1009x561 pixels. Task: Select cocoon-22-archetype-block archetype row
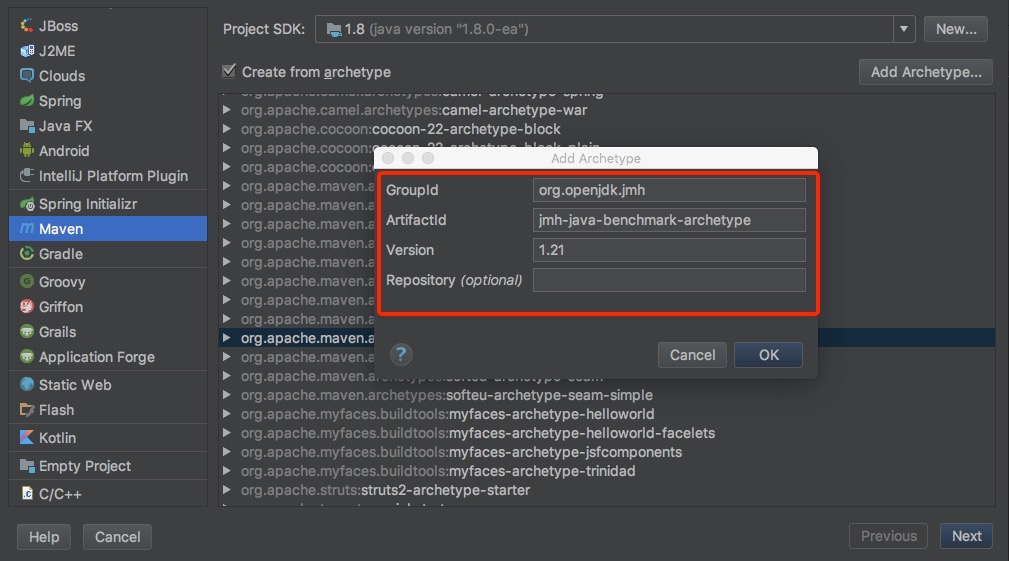click(x=607, y=129)
